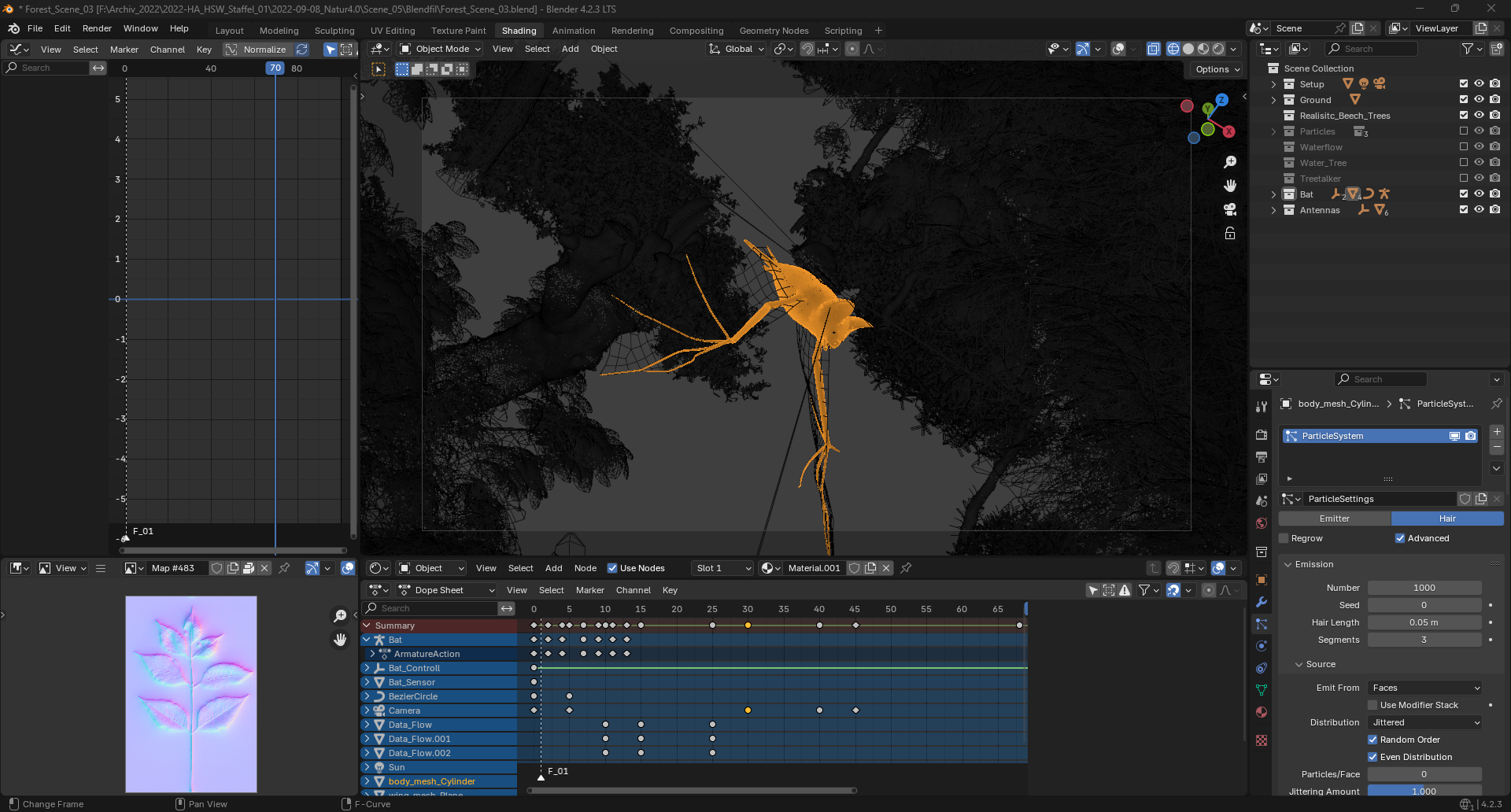Open the Tool properties tab
Screen dimensions: 1511x812
click(x=1262, y=407)
